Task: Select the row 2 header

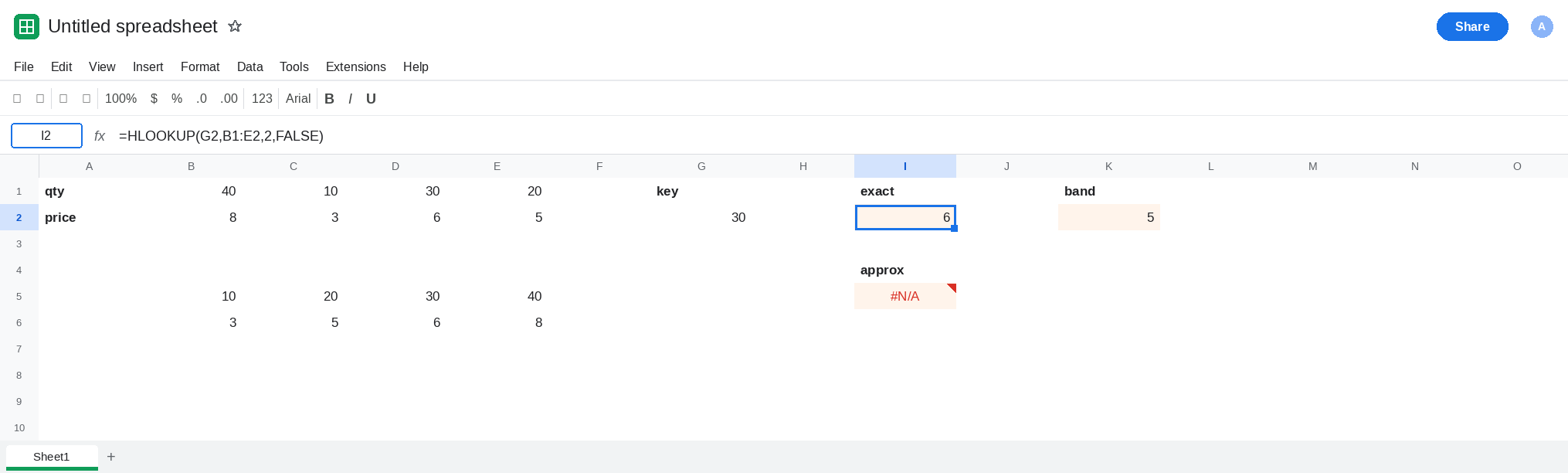Action: pos(19,217)
